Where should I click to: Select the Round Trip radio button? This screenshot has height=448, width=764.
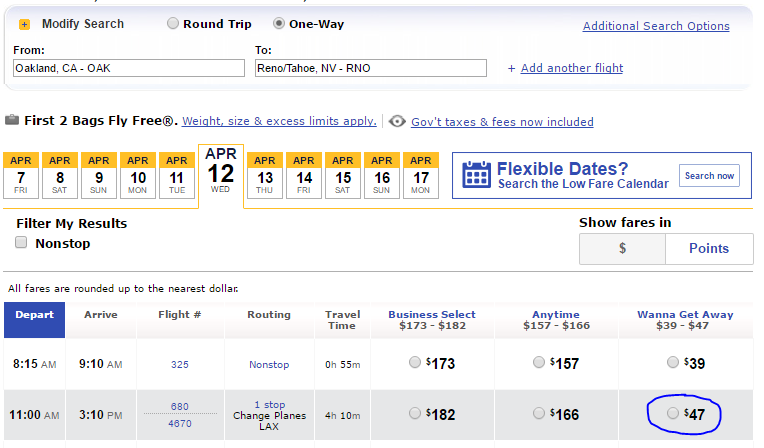[x=174, y=23]
